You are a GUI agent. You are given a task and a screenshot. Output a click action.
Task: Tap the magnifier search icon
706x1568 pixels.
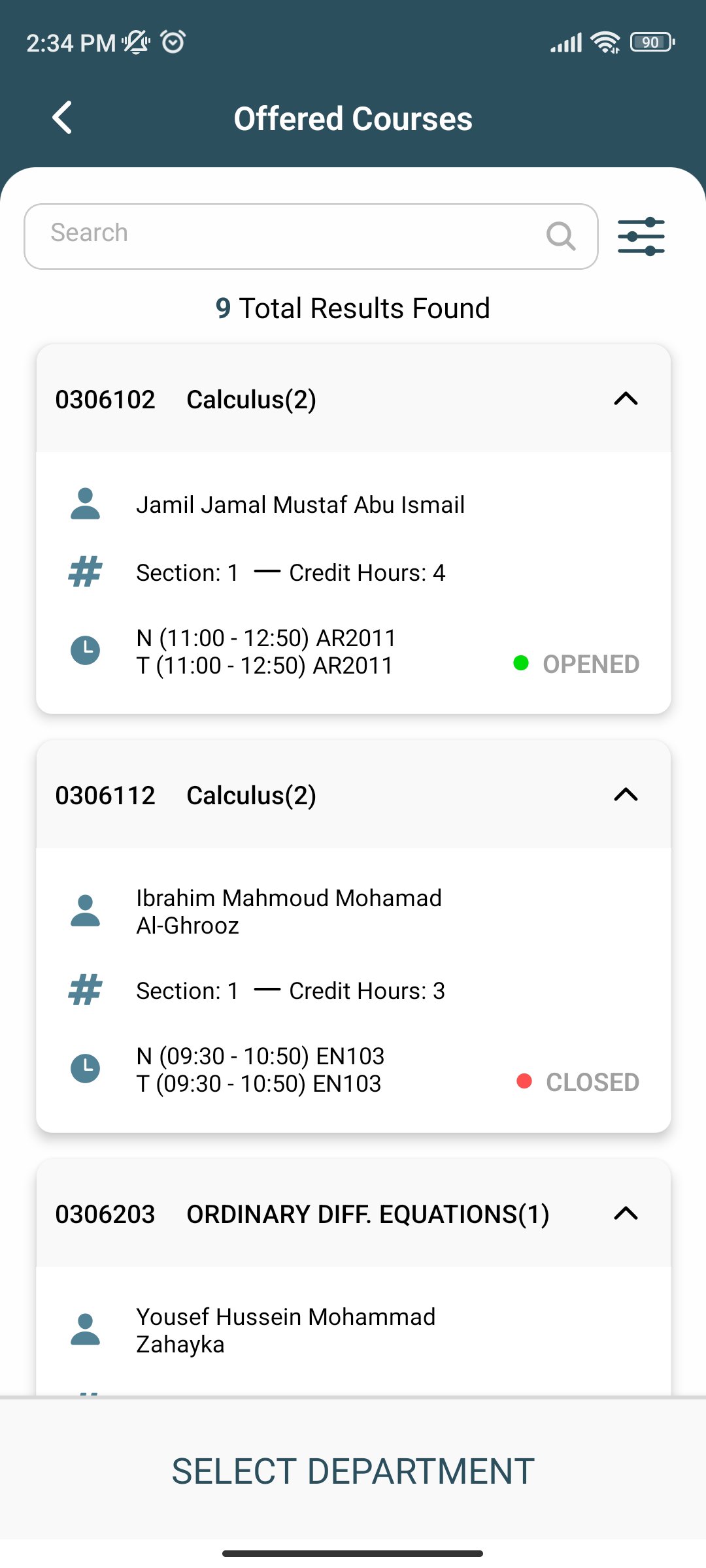tap(561, 236)
